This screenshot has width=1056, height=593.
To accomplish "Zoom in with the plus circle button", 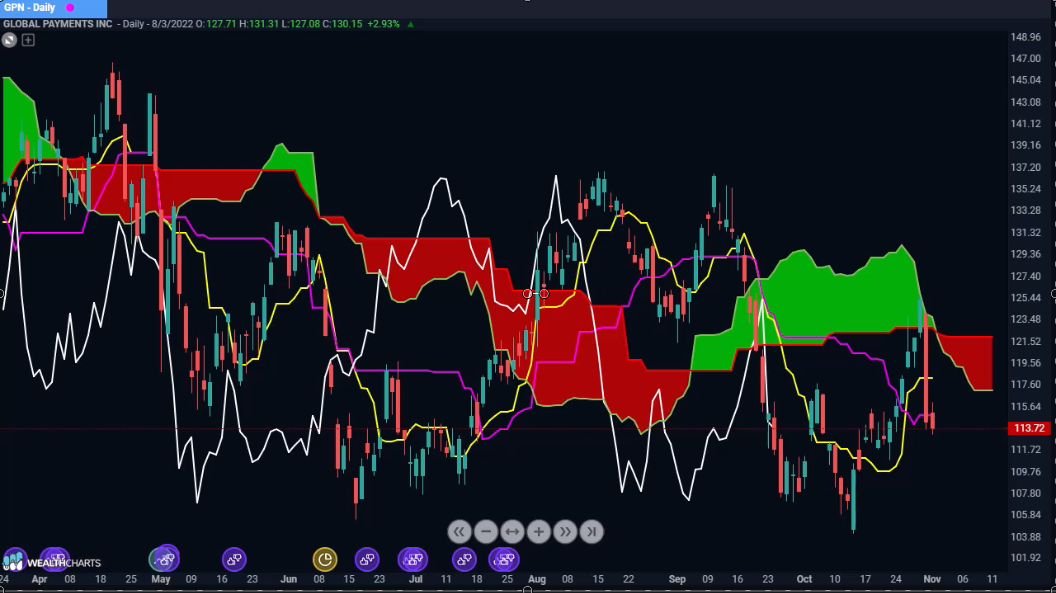I will (x=539, y=532).
